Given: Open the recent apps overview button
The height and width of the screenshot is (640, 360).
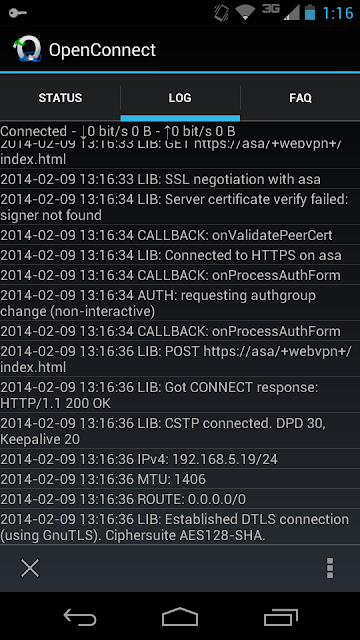Looking at the screenshot, I should coord(280,617).
